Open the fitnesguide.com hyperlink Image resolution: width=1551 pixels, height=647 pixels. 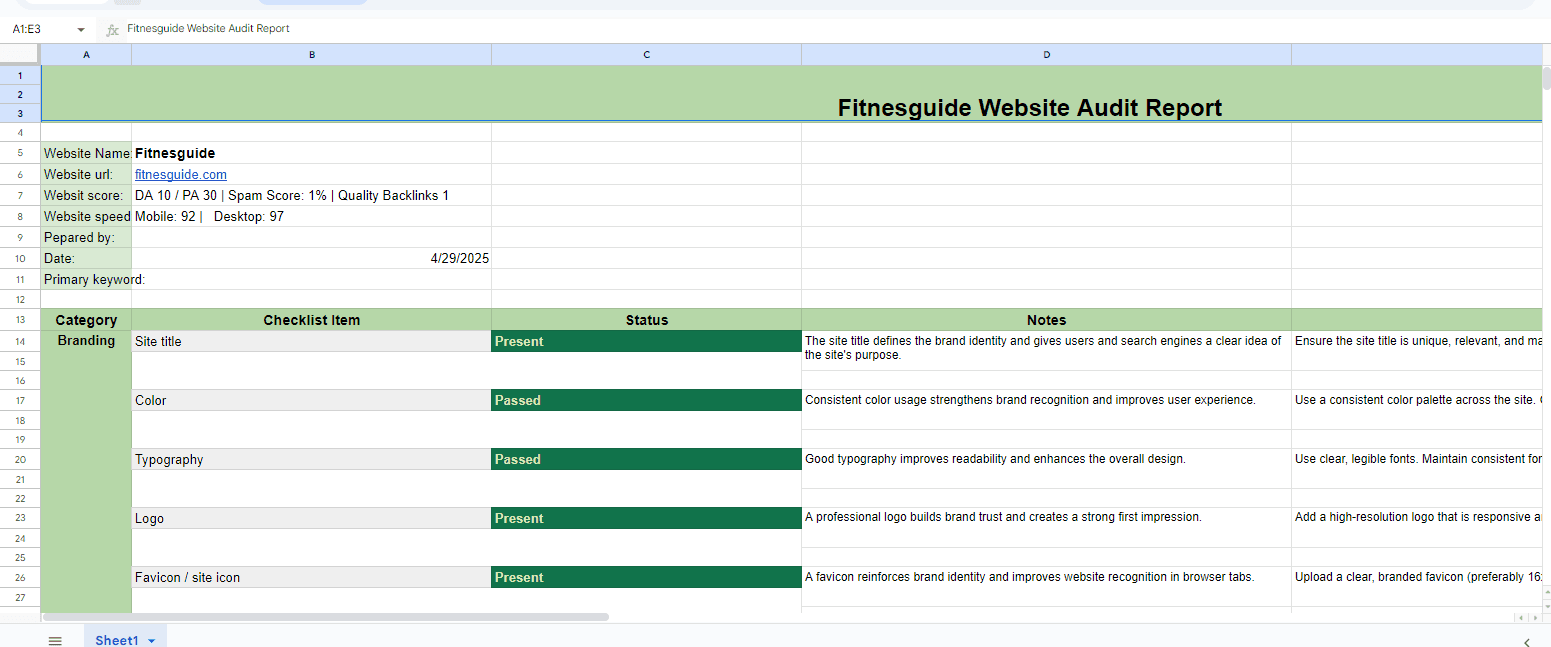click(181, 174)
